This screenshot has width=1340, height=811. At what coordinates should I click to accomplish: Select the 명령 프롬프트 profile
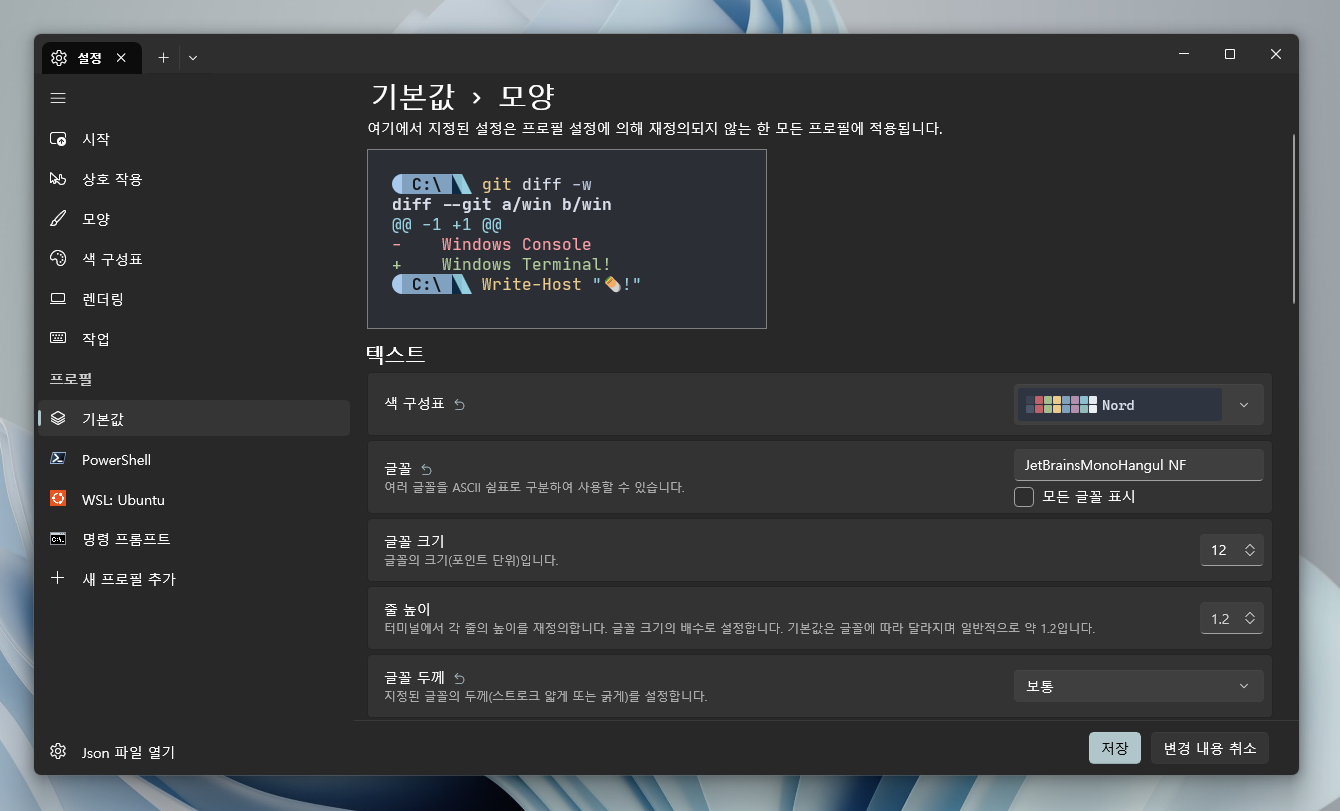coord(194,539)
